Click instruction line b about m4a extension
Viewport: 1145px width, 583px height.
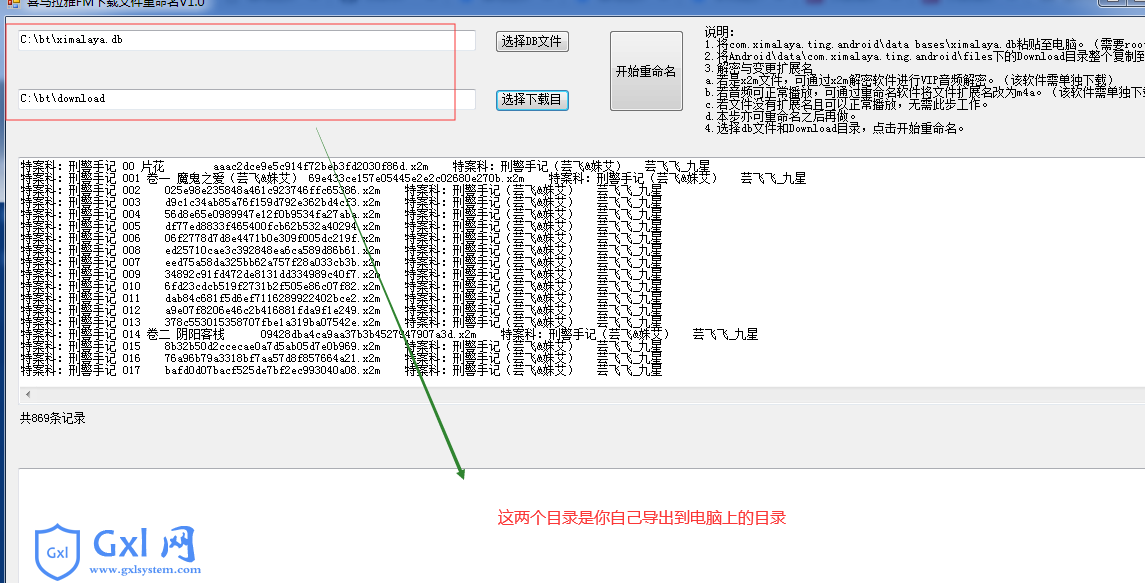point(924,93)
